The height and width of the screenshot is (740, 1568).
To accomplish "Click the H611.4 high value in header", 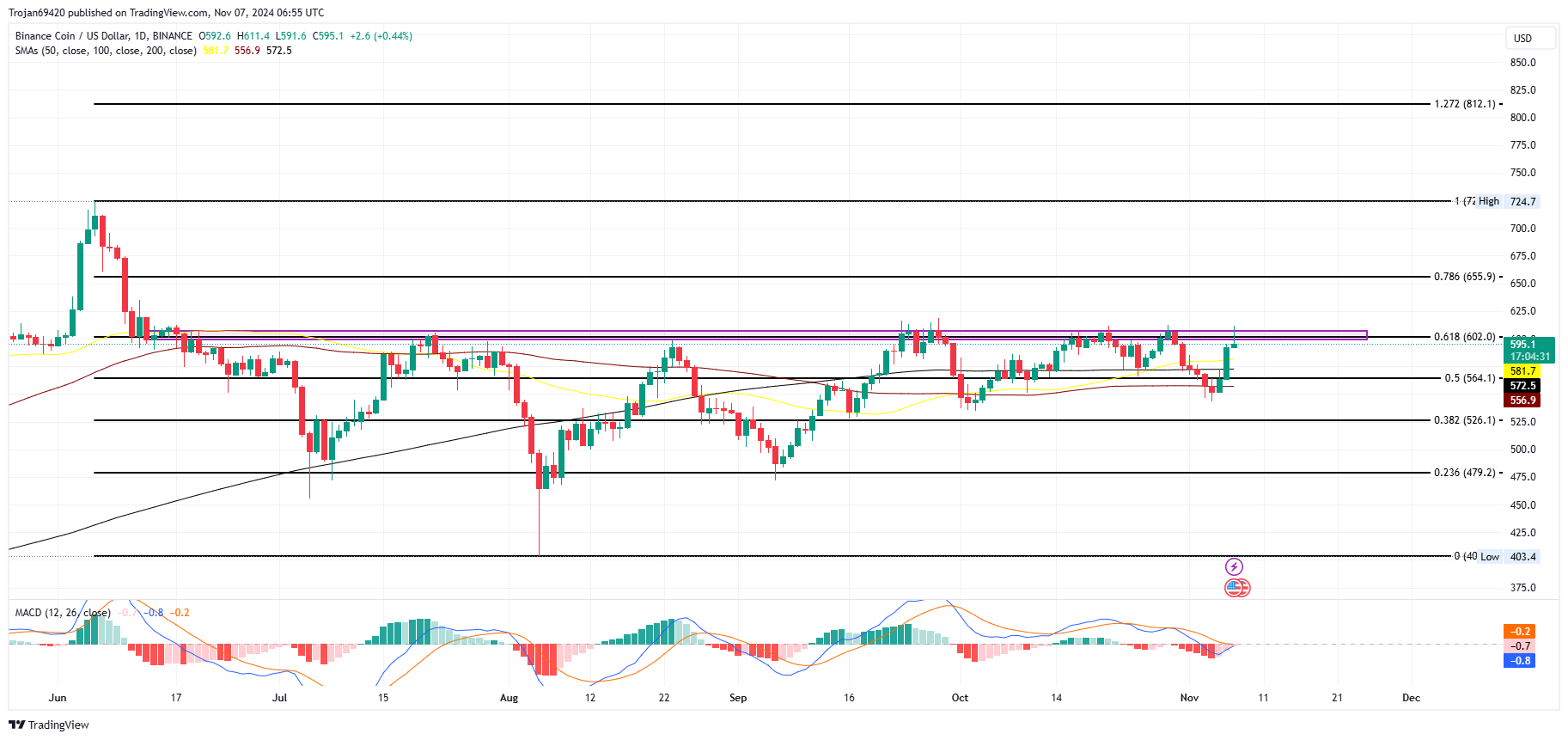I will point(253,36).
